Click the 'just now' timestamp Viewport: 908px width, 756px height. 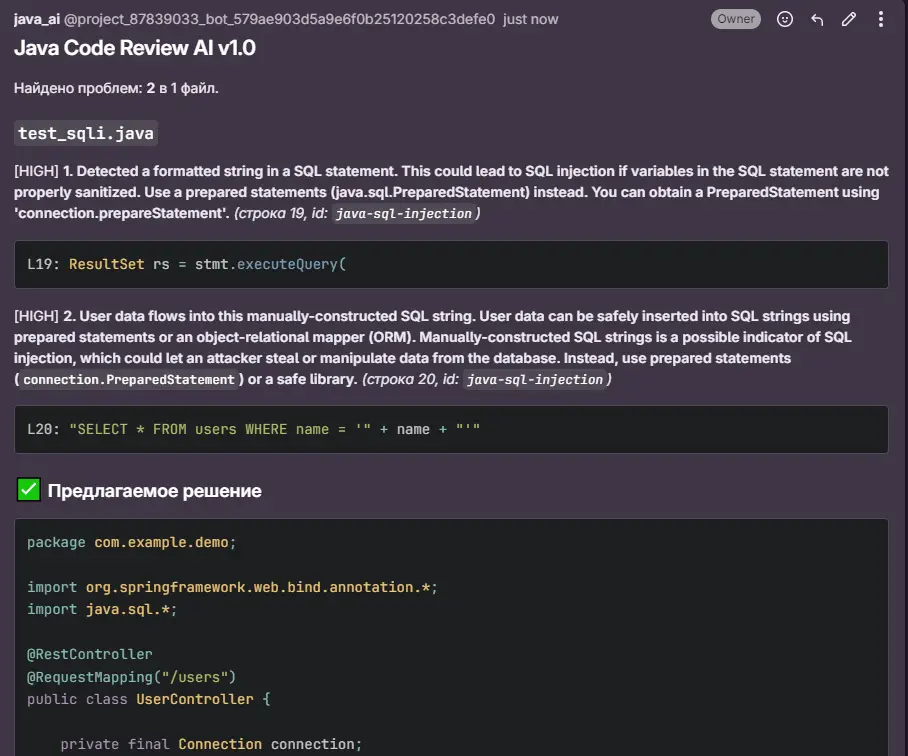530,19
